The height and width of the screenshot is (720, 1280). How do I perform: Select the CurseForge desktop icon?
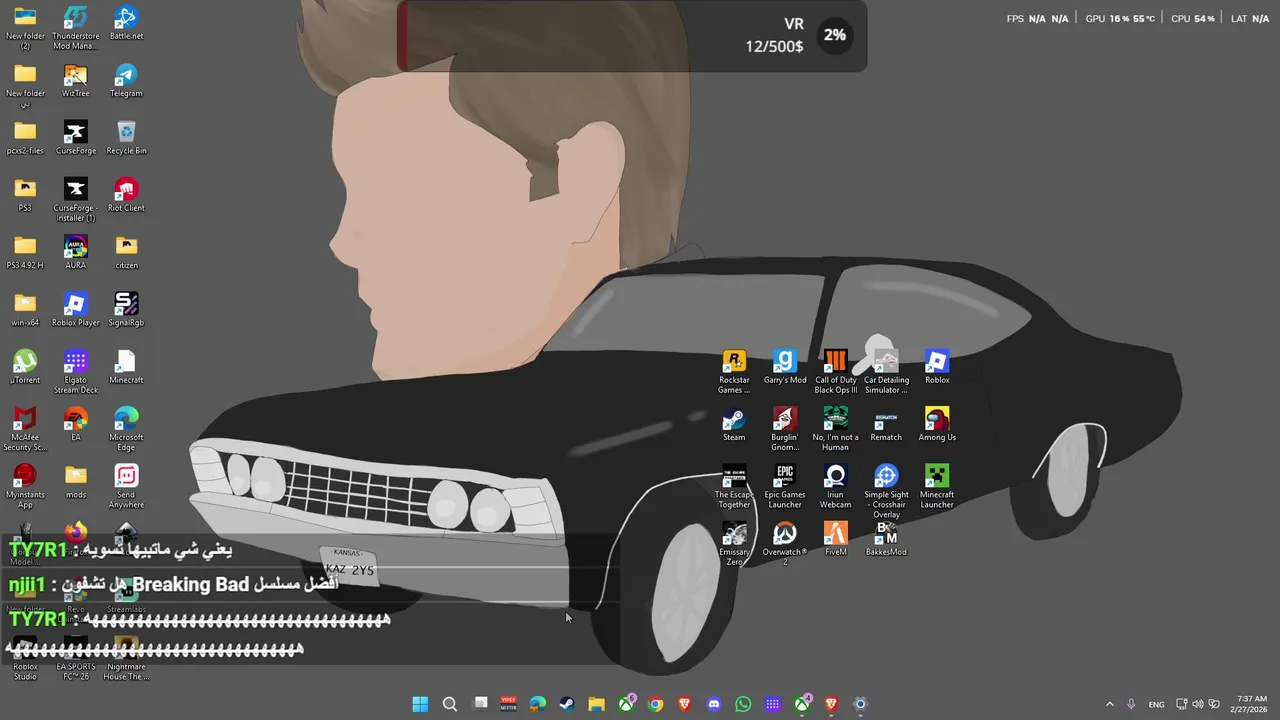pos(75,138)
